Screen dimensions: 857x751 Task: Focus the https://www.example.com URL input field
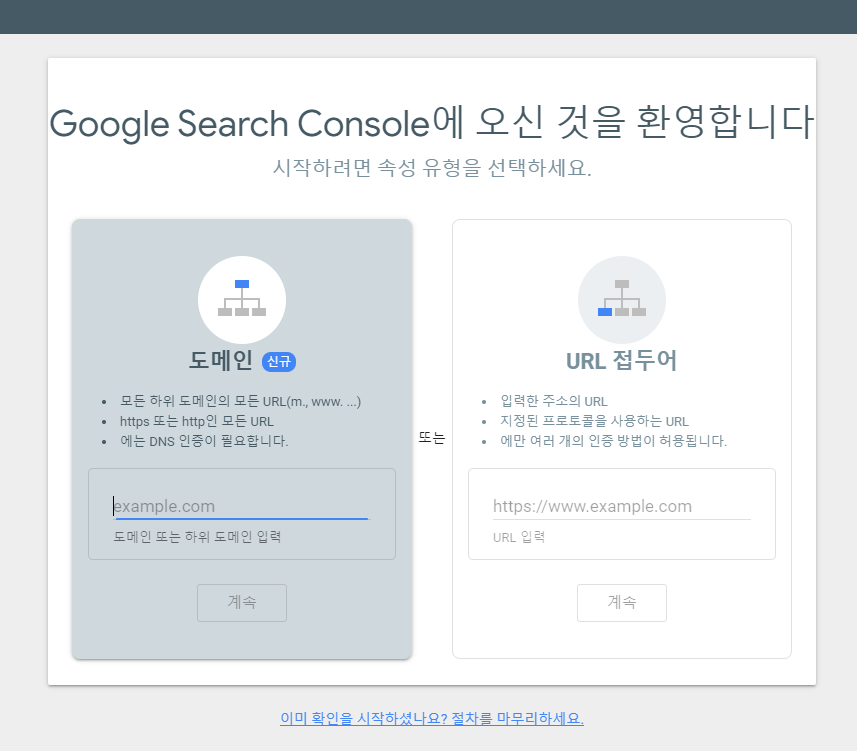621,506
